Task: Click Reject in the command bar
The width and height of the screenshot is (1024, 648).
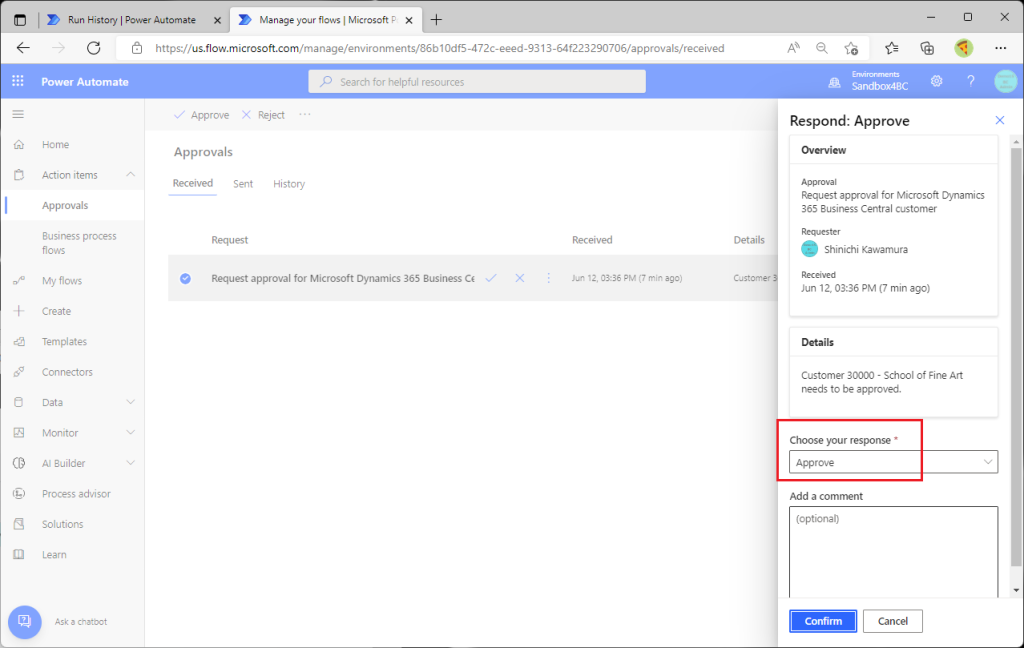Action: pyautogui.click(x=263, y=115)
